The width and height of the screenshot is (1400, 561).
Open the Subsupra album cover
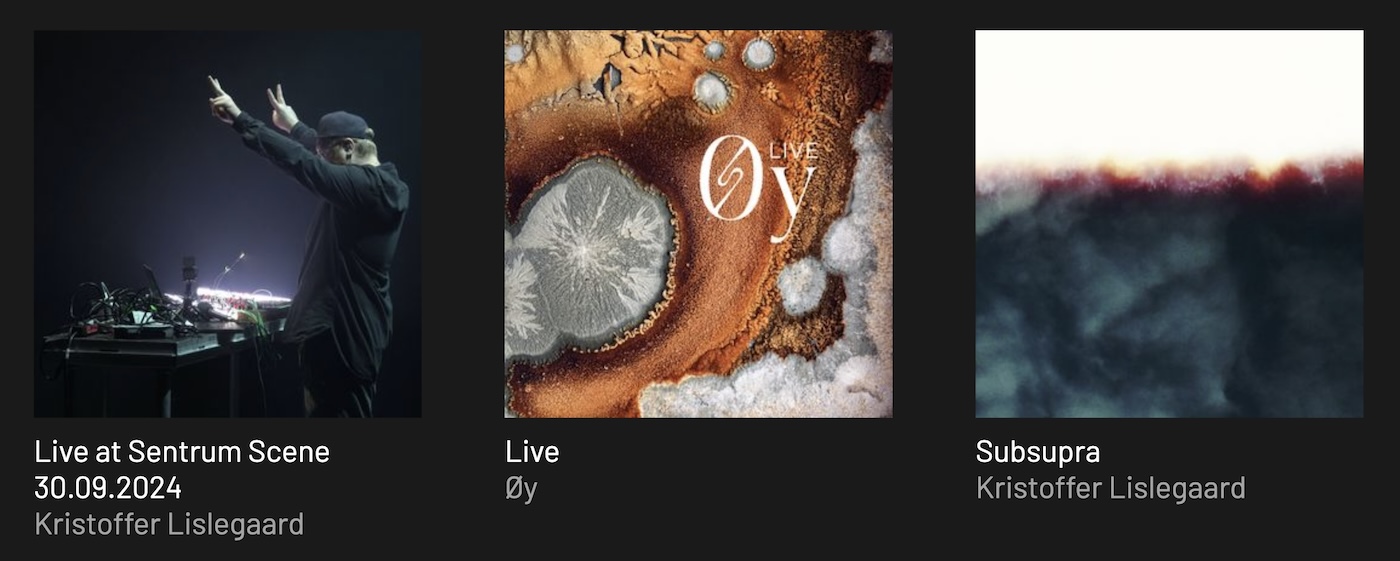[1169, 224]
